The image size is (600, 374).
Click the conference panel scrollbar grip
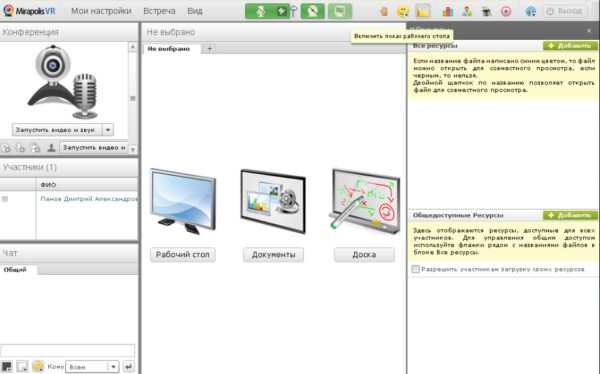133,98
